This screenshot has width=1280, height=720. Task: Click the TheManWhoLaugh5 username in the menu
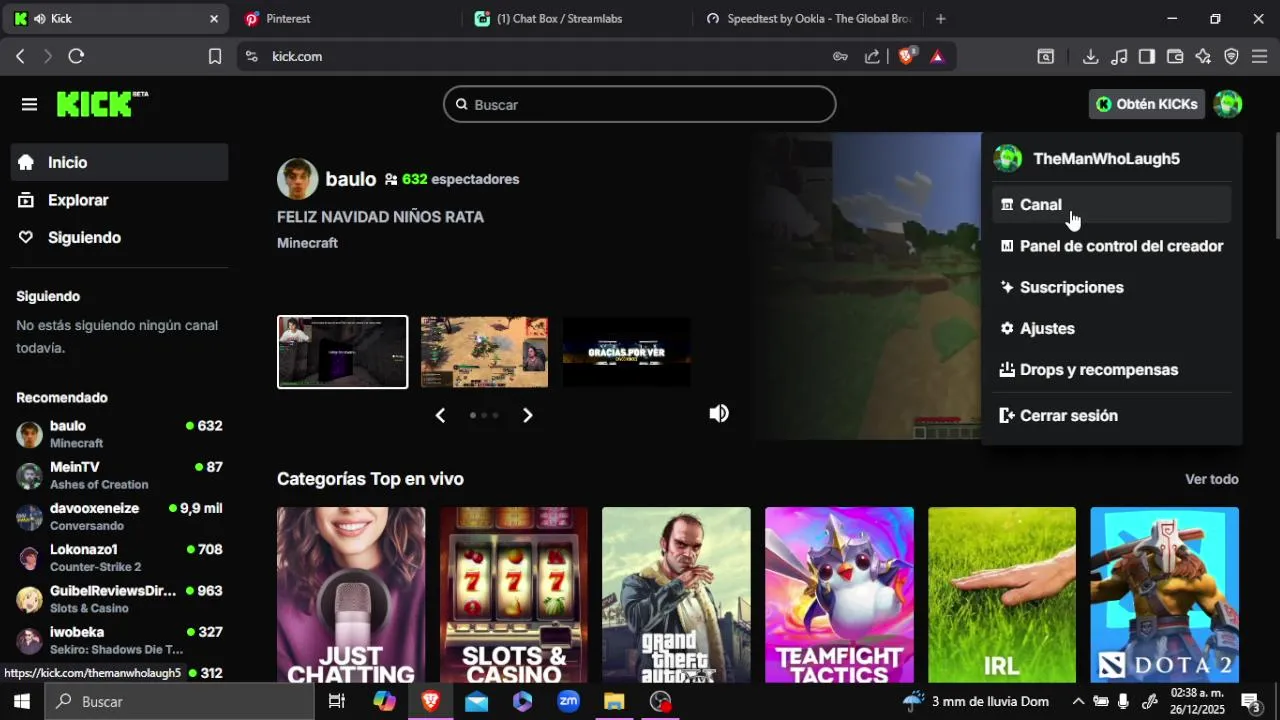tap(1106, 159)
